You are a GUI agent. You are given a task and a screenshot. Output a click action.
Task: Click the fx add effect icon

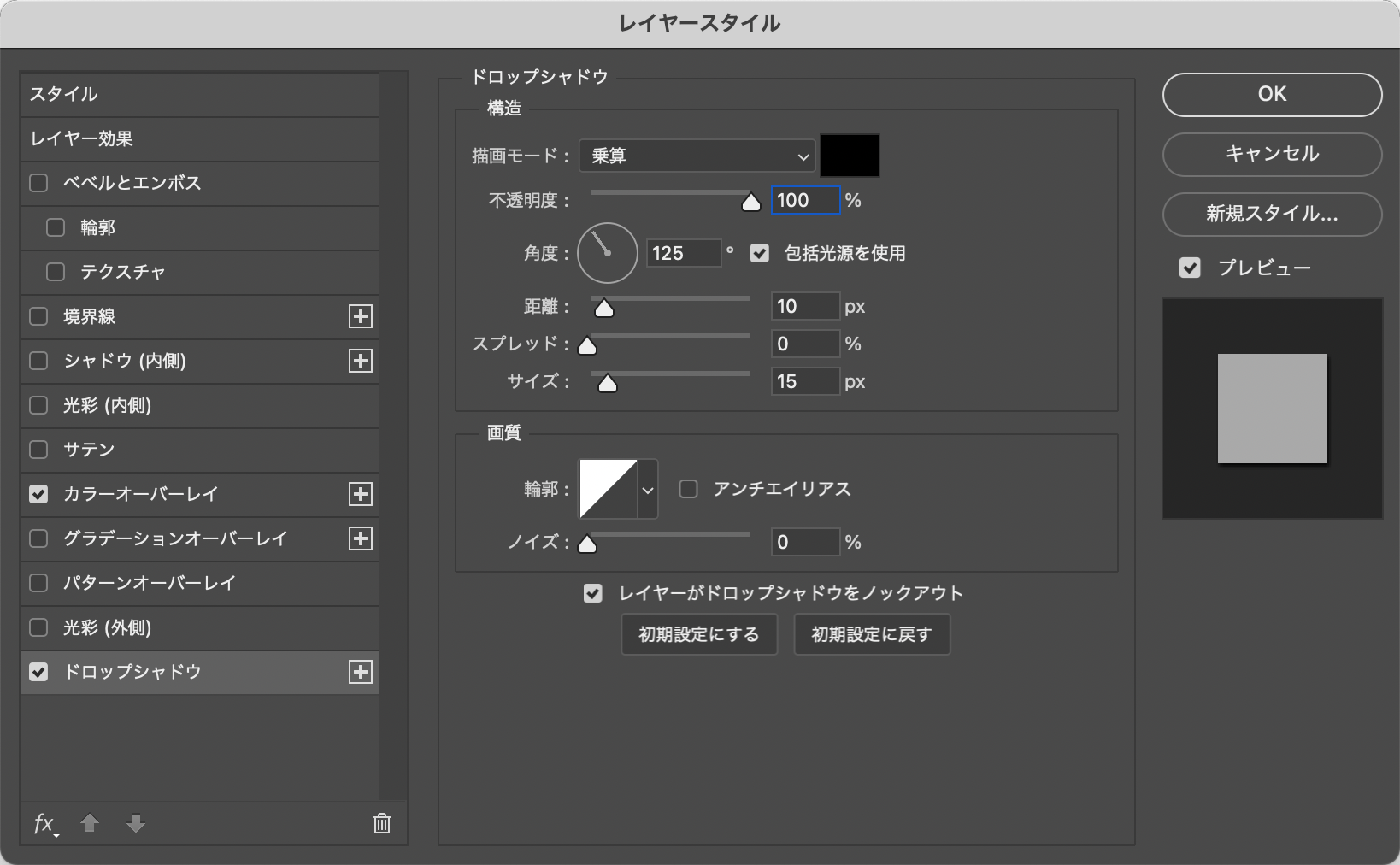[44, 823]
